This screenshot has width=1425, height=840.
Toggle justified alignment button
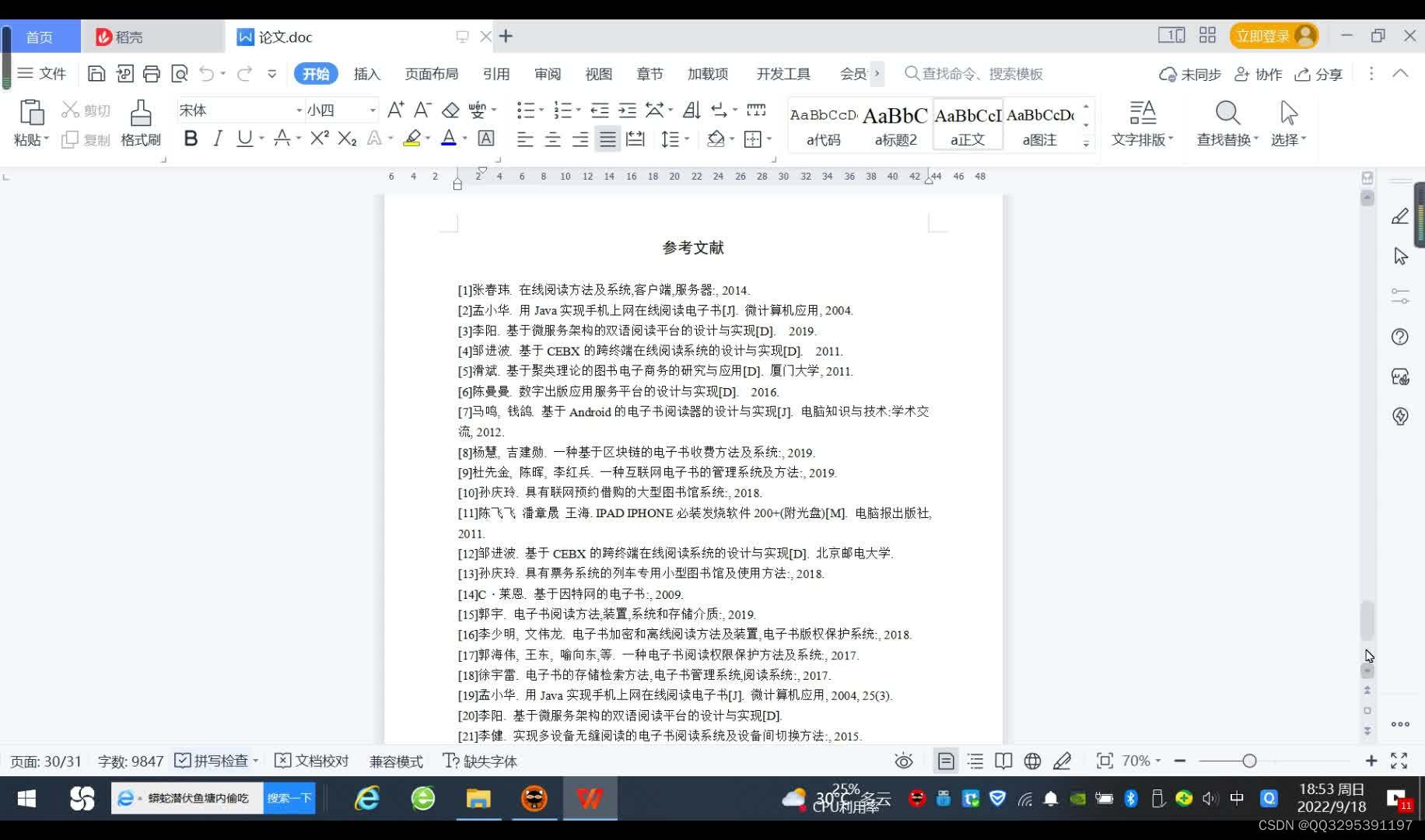607,139
